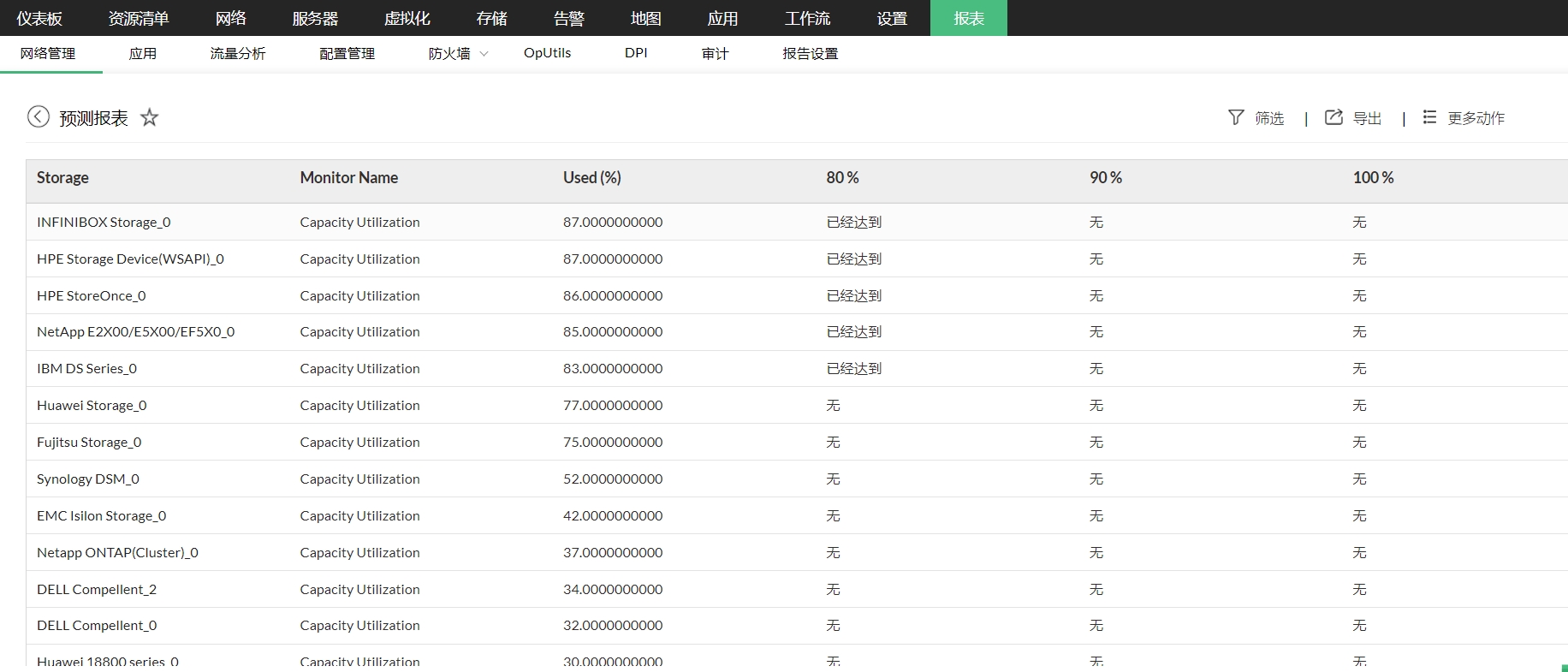Switch to the 审计 sub-tab

point(716,53)
